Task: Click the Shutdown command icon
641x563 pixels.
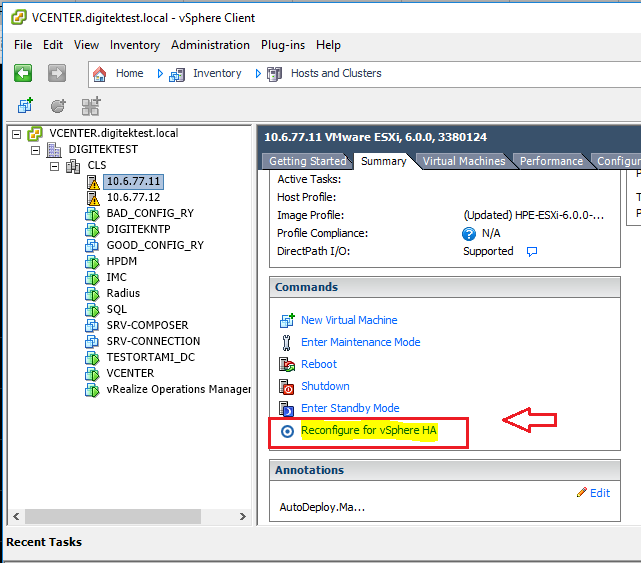Action: [287, 386]
